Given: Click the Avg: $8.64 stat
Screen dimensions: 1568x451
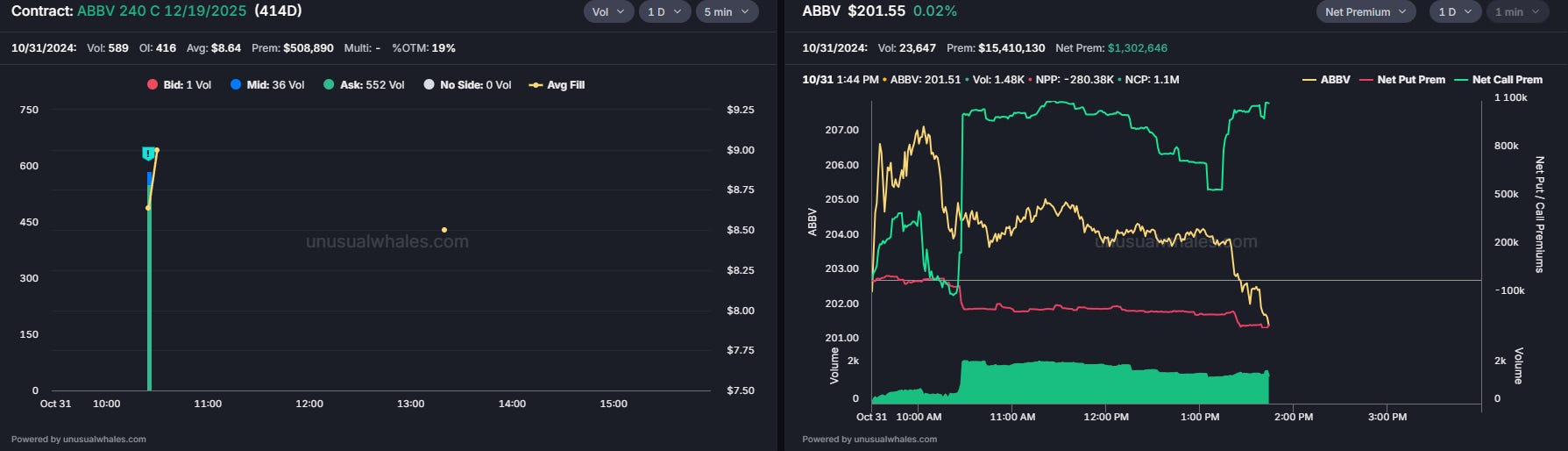Looking at the screenshot, I should click(x=214, y=48).
